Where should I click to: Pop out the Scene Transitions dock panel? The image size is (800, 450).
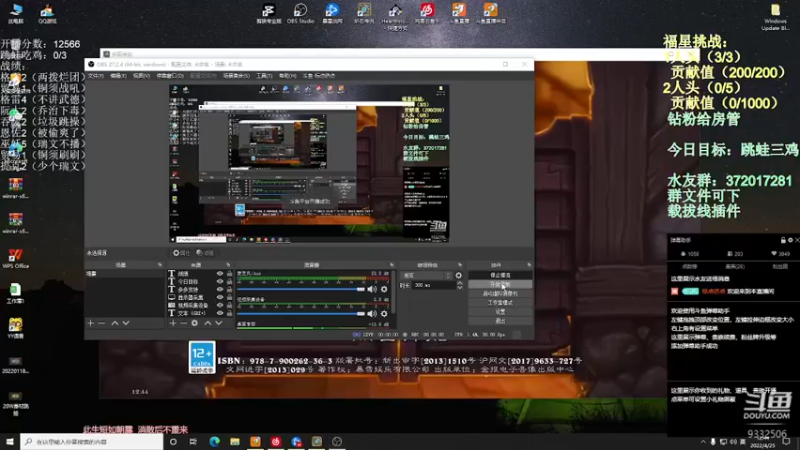click(460, 265)
